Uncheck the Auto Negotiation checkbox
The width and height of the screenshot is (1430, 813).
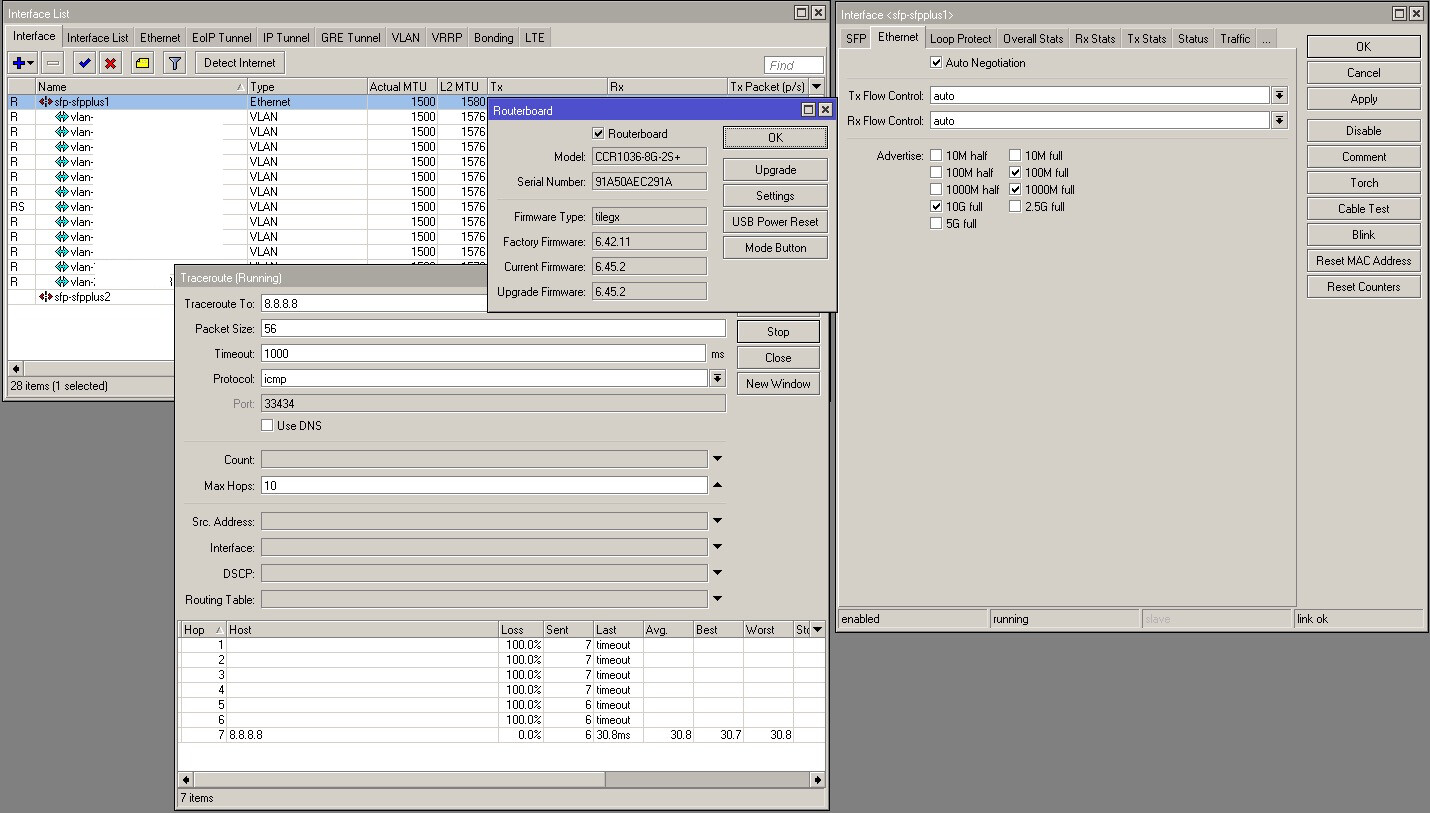[936, 63]
